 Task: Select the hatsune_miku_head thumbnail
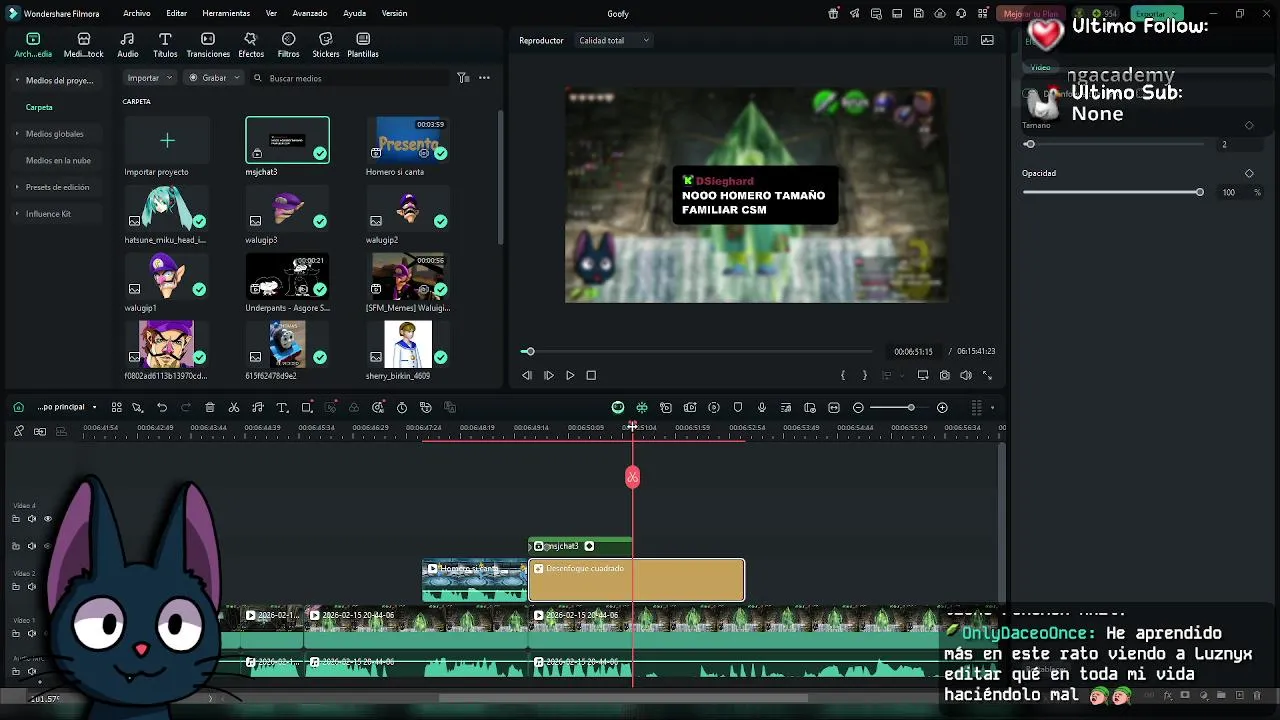166,208
